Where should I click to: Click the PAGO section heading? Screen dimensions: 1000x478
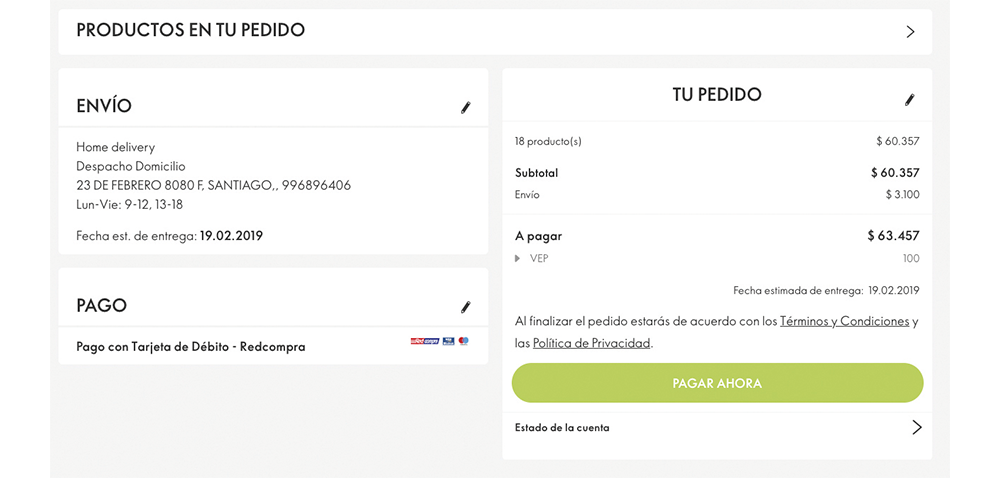(x=101, y=306)
